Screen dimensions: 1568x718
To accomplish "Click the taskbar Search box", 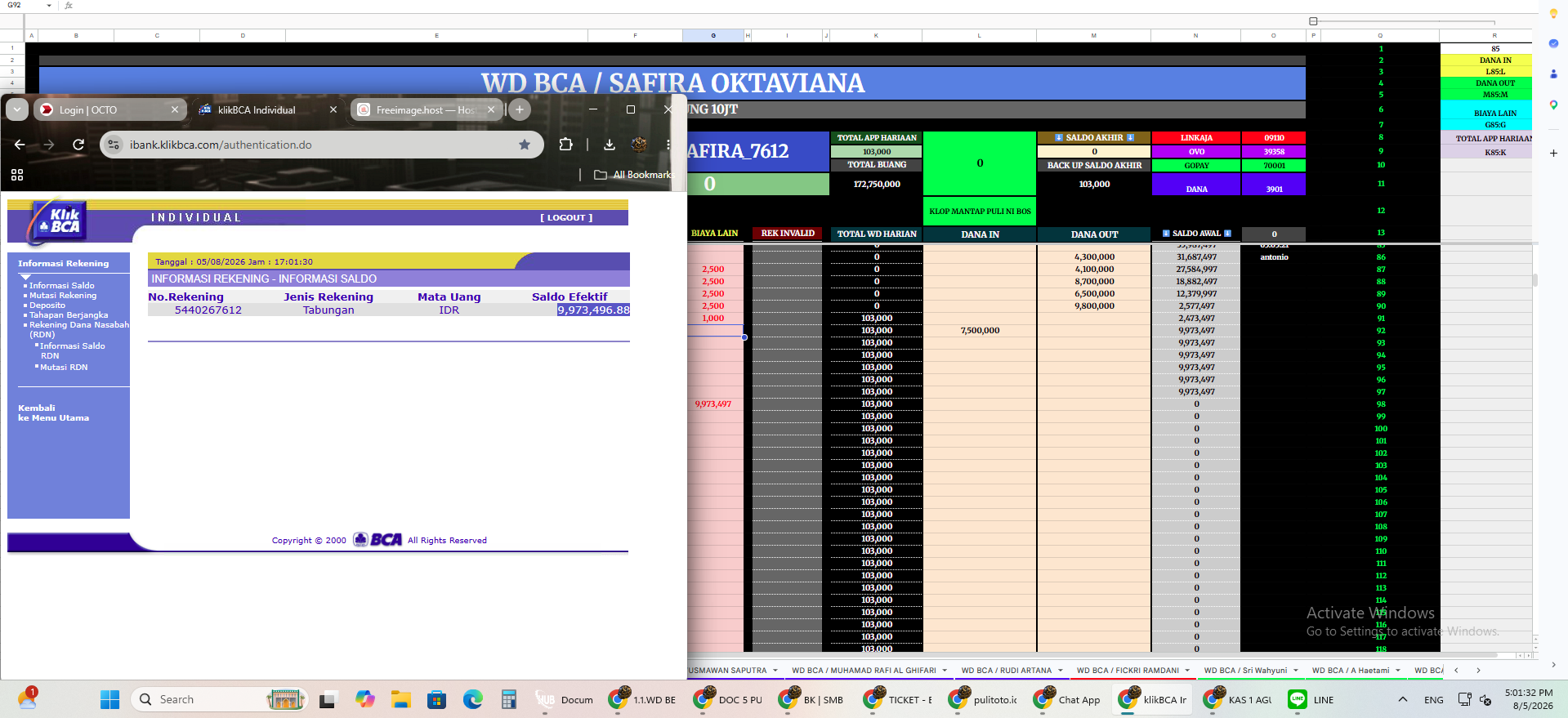I will tap(220, 699).
